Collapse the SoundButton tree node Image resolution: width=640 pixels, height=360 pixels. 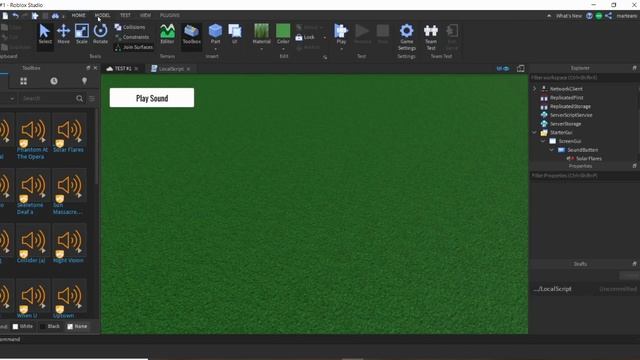[551, 150]
